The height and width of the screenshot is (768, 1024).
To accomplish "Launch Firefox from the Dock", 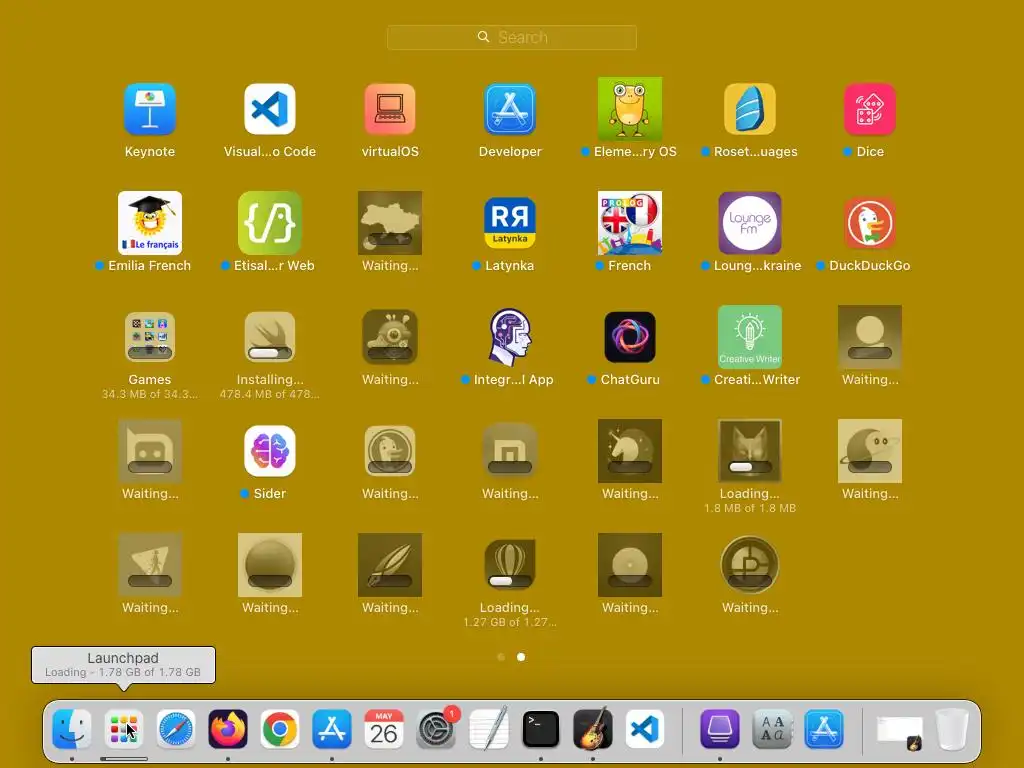I will point(228,729).
